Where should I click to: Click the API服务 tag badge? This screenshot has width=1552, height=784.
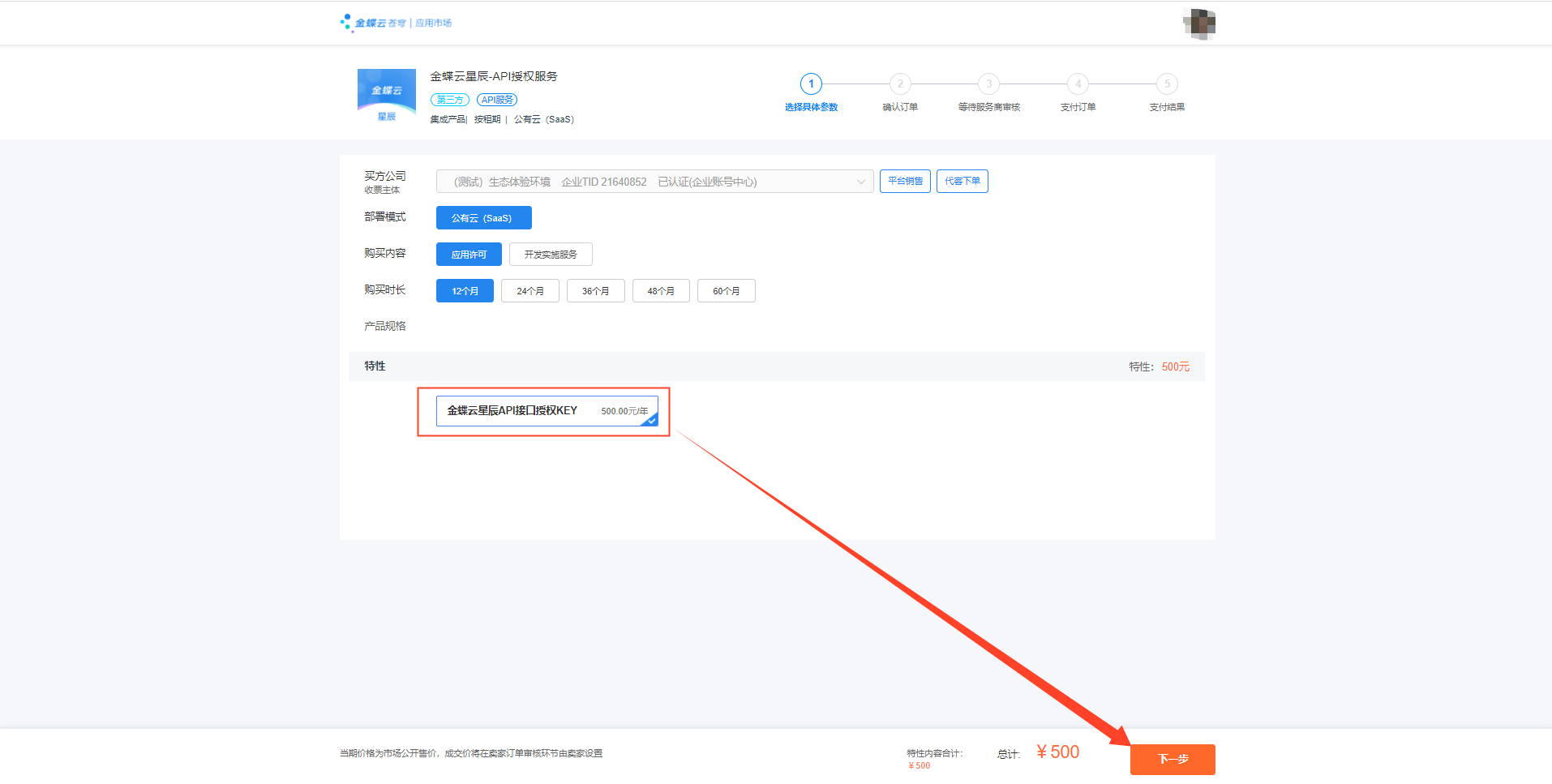(x=497, y=100)
